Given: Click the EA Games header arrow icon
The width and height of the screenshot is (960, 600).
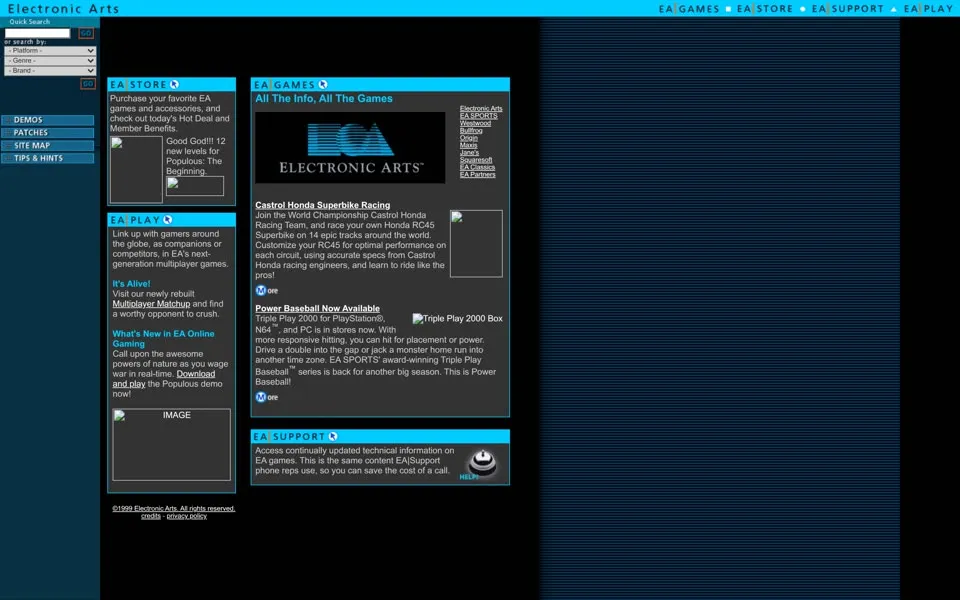Looking at the screenshot, I should 323,84.
